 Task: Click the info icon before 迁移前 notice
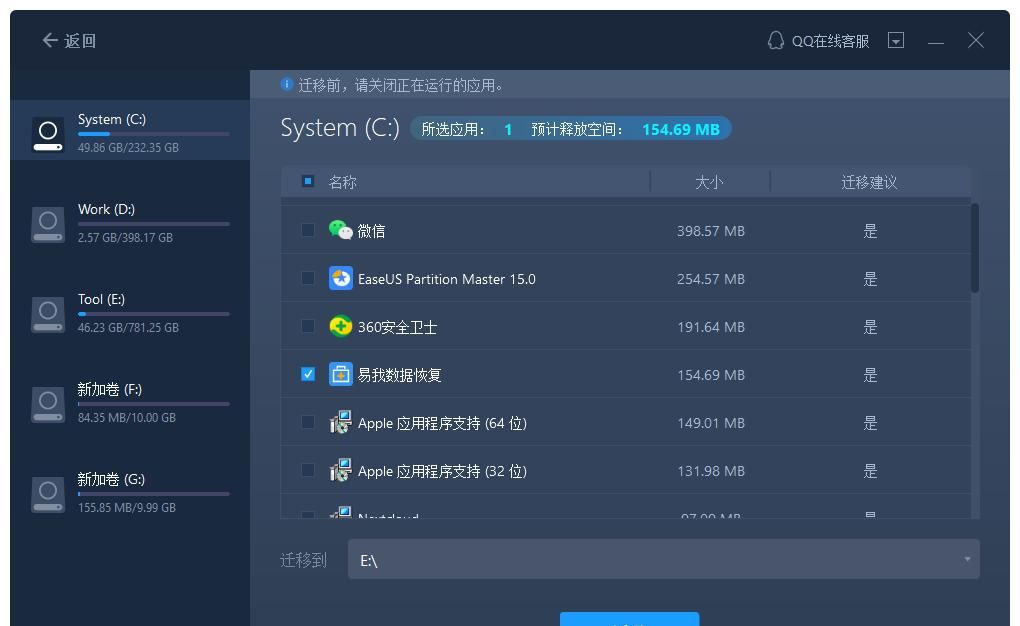[286, 84]
